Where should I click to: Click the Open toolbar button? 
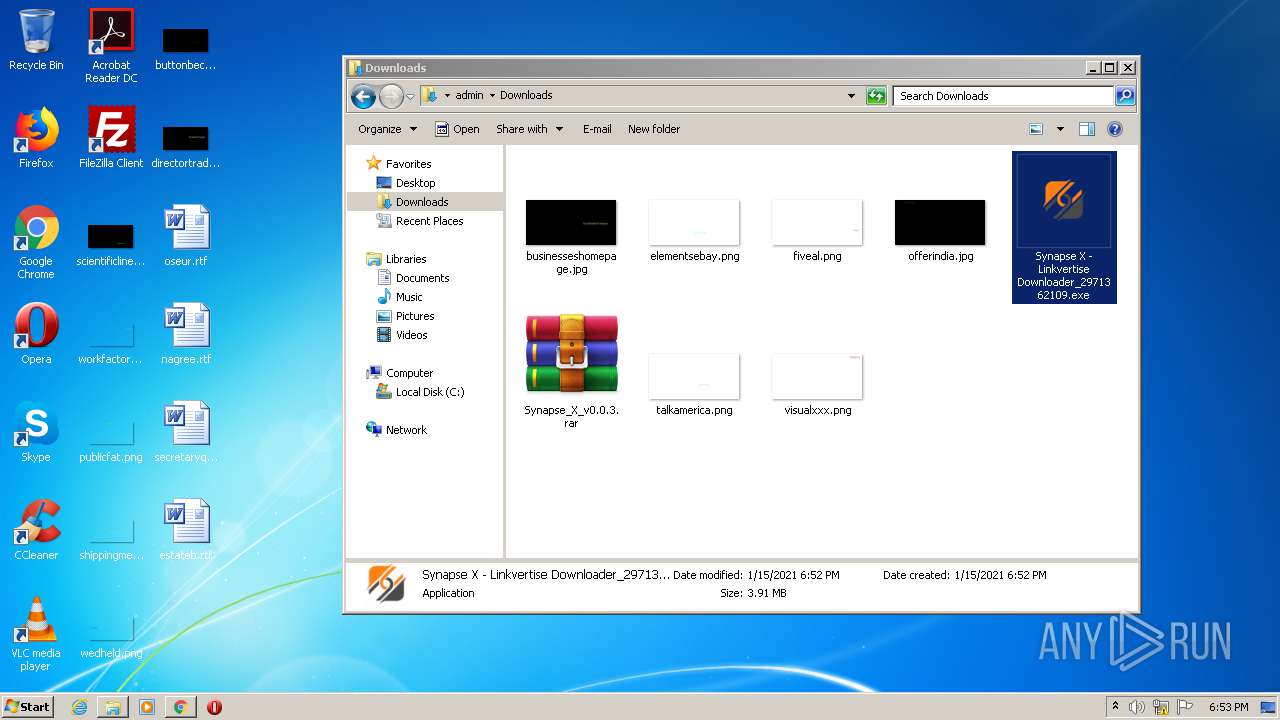point(458,129)
